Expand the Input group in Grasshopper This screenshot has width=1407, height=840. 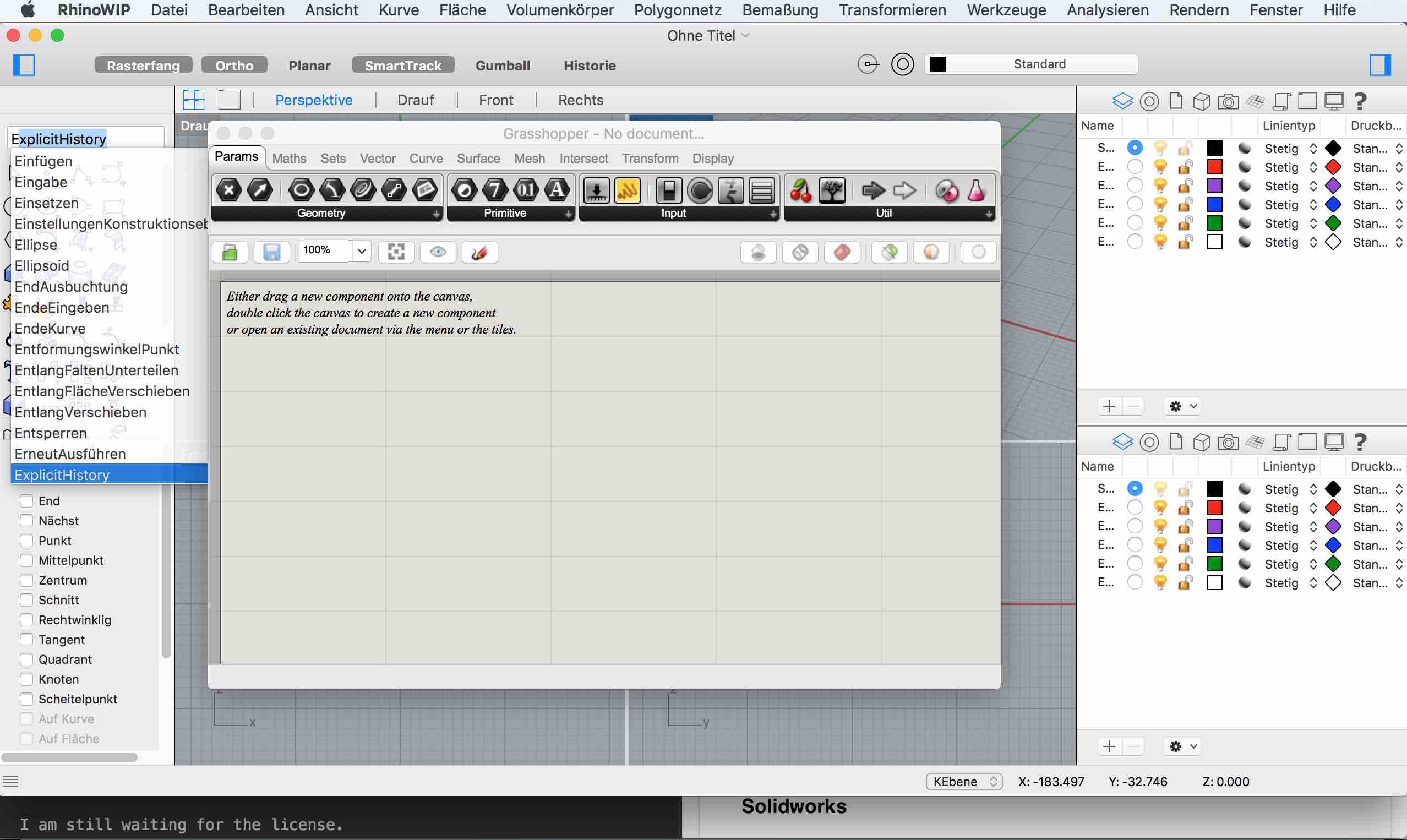(773, 214)
